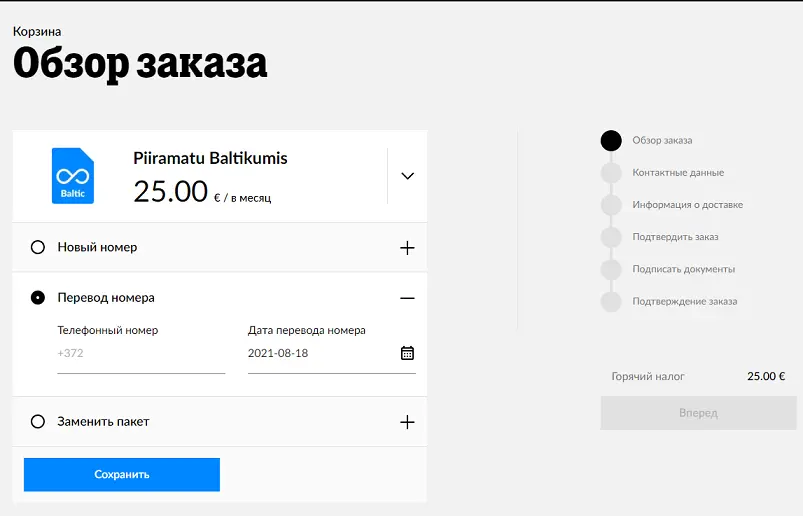Focus the Телефонный номер +372 field
The image size is (803, 516).
(x=141, y=354)
